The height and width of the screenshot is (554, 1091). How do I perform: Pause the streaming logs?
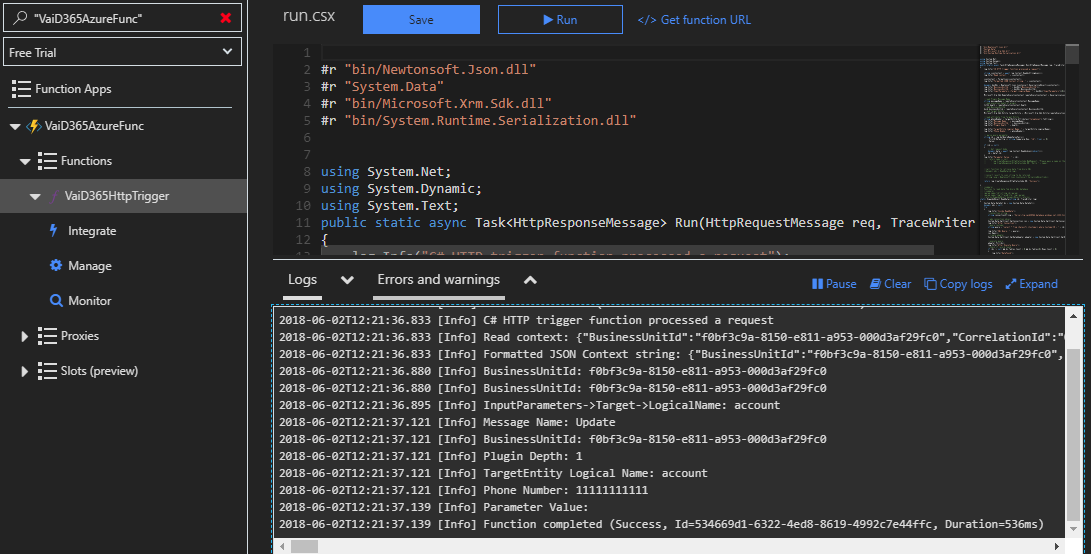[x=834, y=284]
